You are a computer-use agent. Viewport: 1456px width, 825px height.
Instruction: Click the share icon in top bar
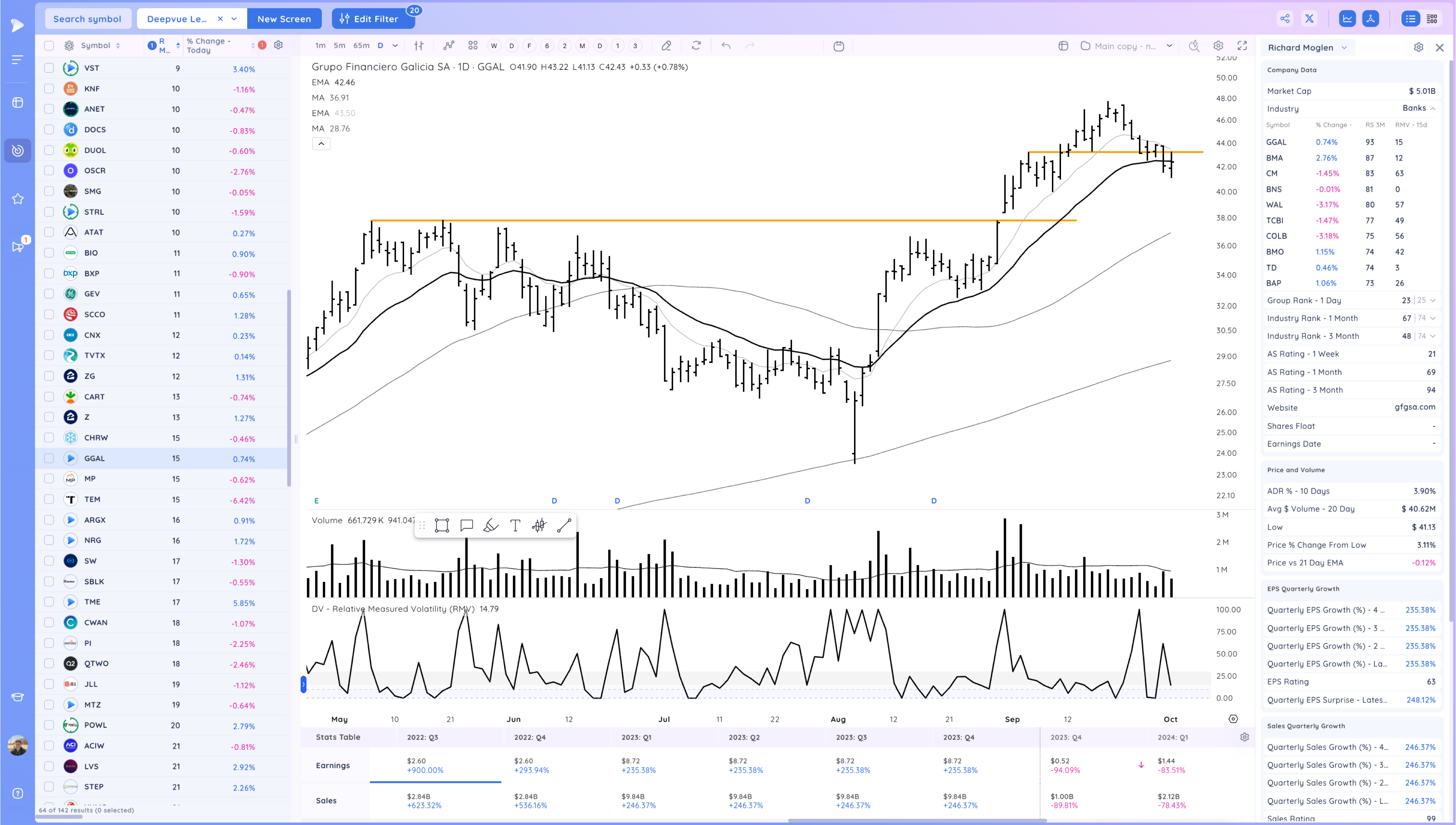(x=1285, y=19)
